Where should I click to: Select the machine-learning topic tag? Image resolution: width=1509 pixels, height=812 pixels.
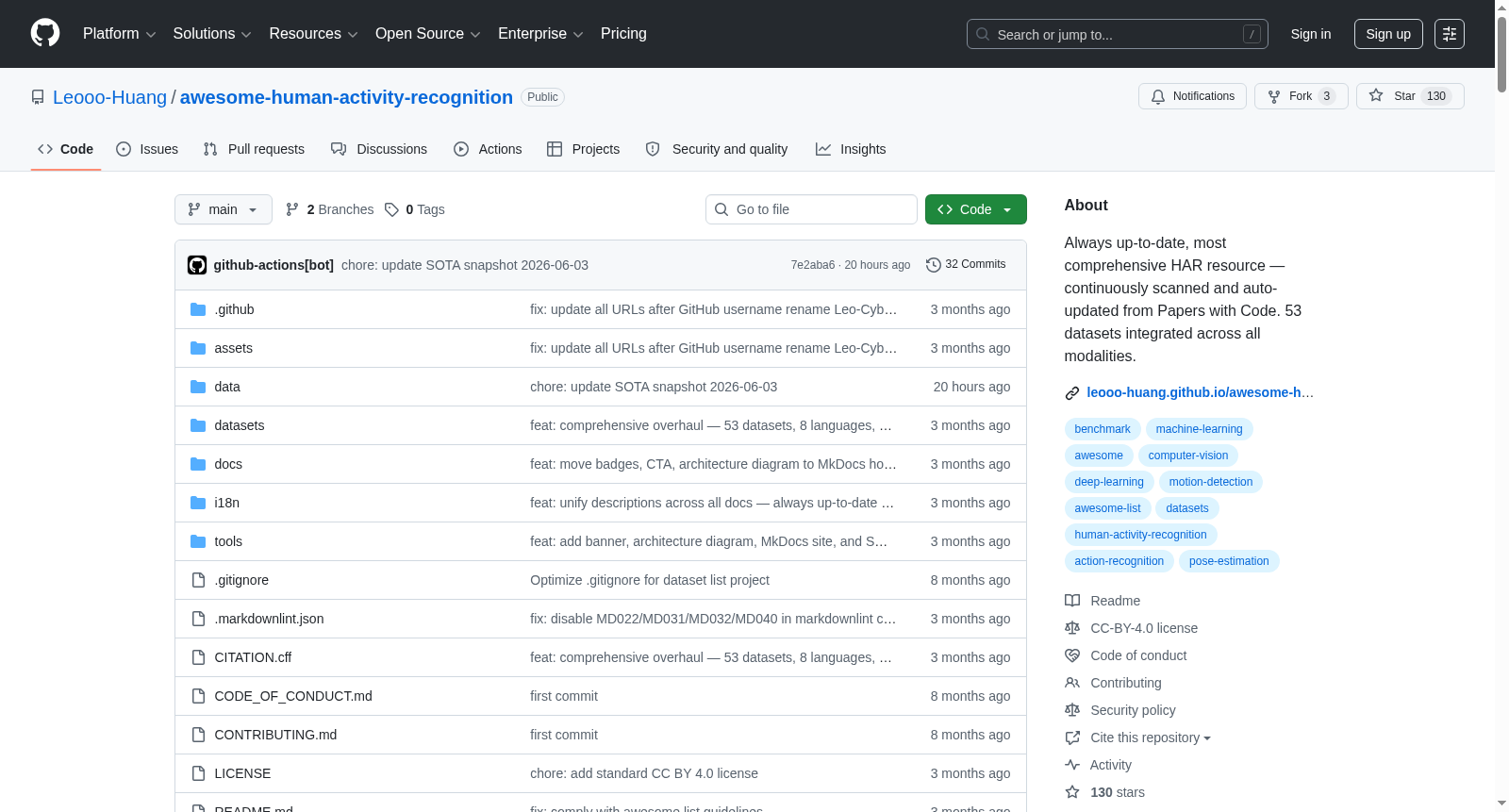[x=1199, y=429]
